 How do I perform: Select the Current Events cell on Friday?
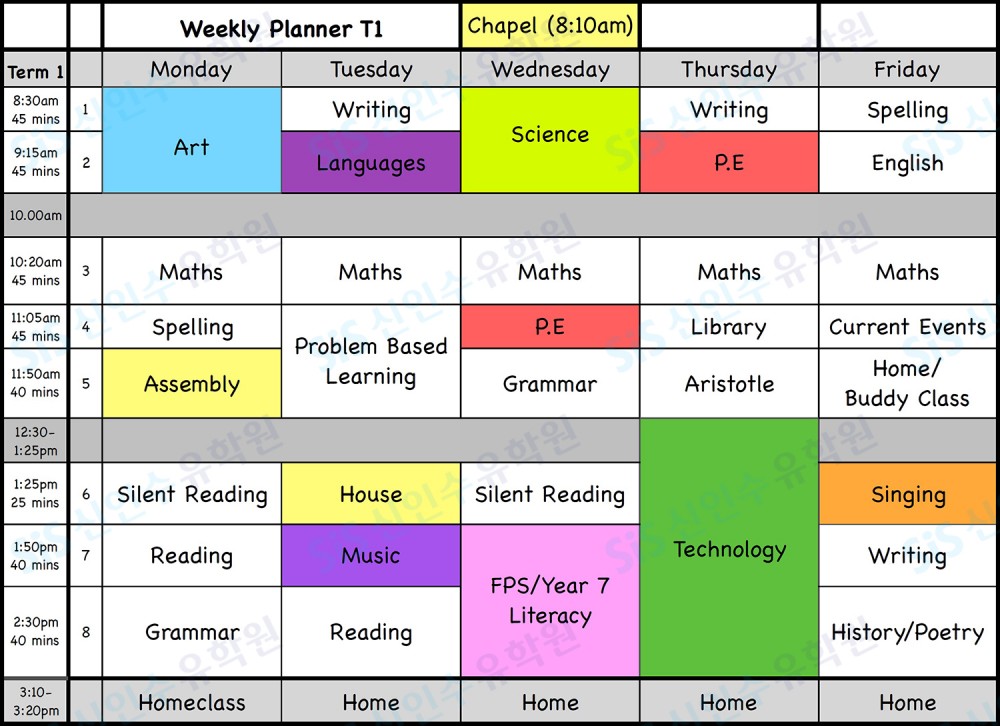tap(908, 327)
